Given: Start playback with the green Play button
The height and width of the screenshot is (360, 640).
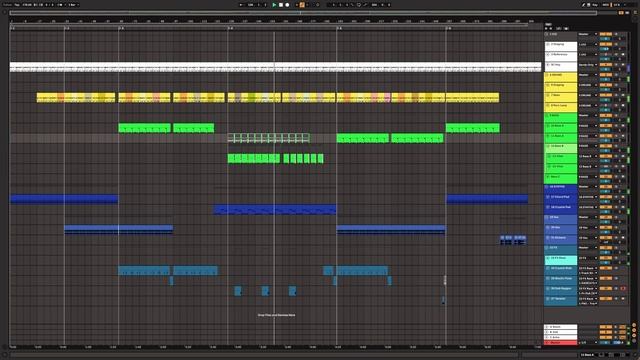Looking at the screenshot, I should (274, 5).
